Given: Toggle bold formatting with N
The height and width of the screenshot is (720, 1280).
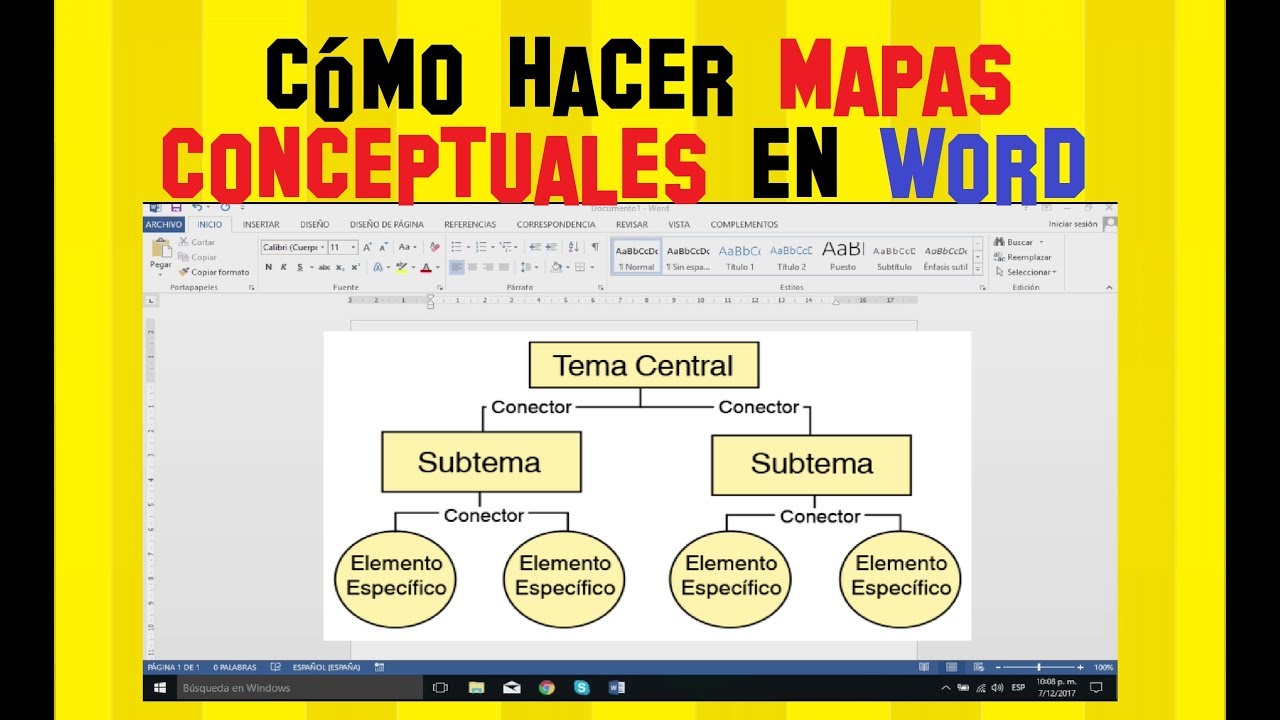Looking at the screenshot, I should coord(268,267).
